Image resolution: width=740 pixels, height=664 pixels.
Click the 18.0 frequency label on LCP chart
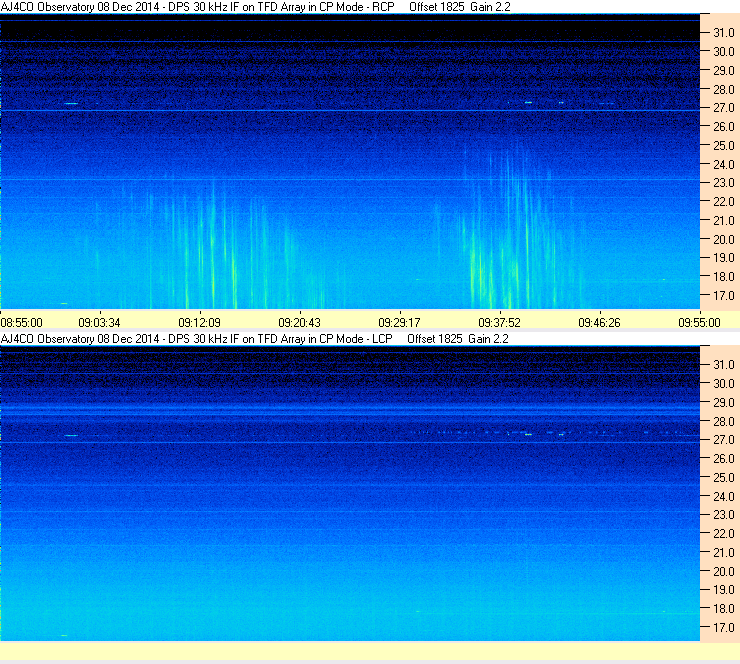[x=724, y=609]
